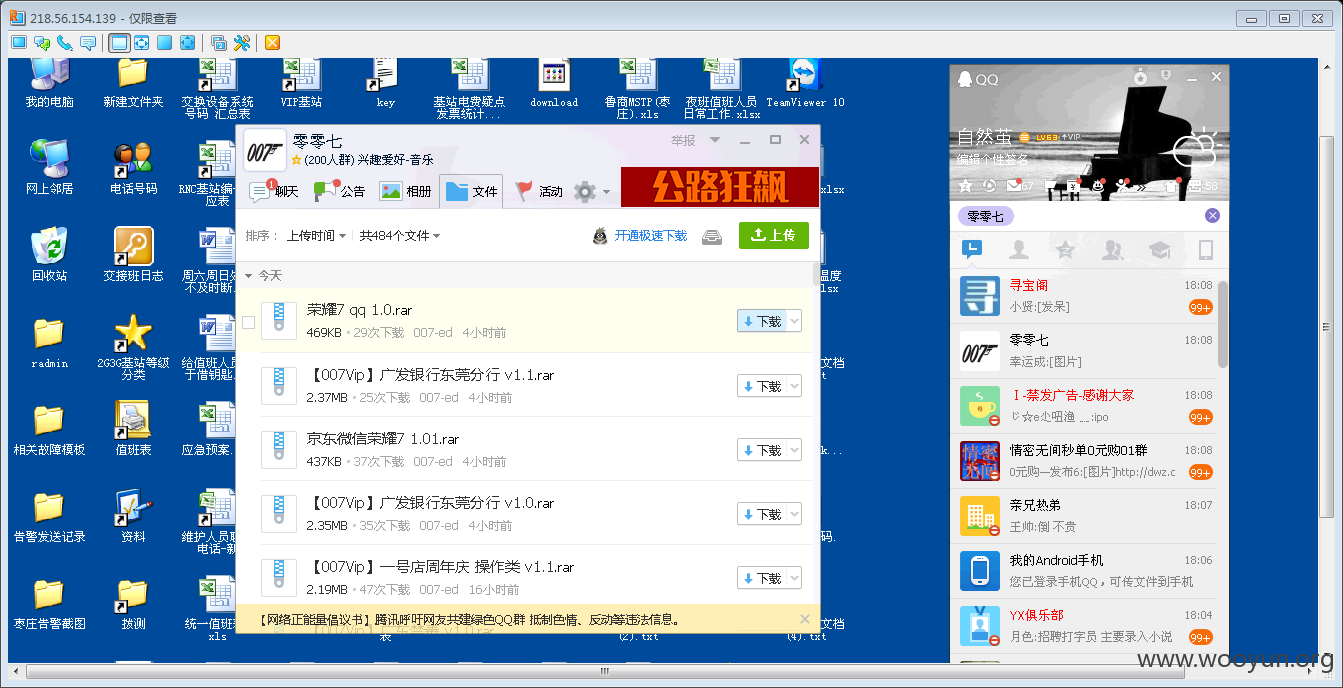
Task: Click the send message speech bubble icon
Action: point(88,42)
